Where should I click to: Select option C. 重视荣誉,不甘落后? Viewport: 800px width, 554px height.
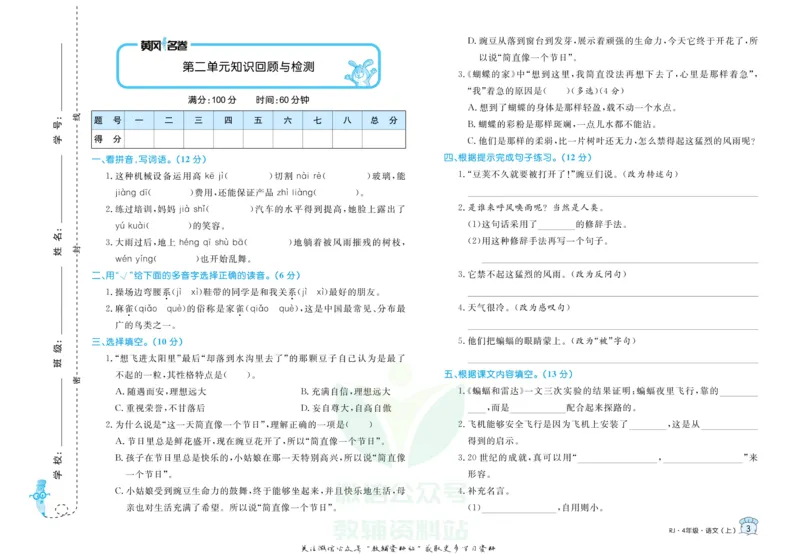pyautogui.click(x=160, y=408)
